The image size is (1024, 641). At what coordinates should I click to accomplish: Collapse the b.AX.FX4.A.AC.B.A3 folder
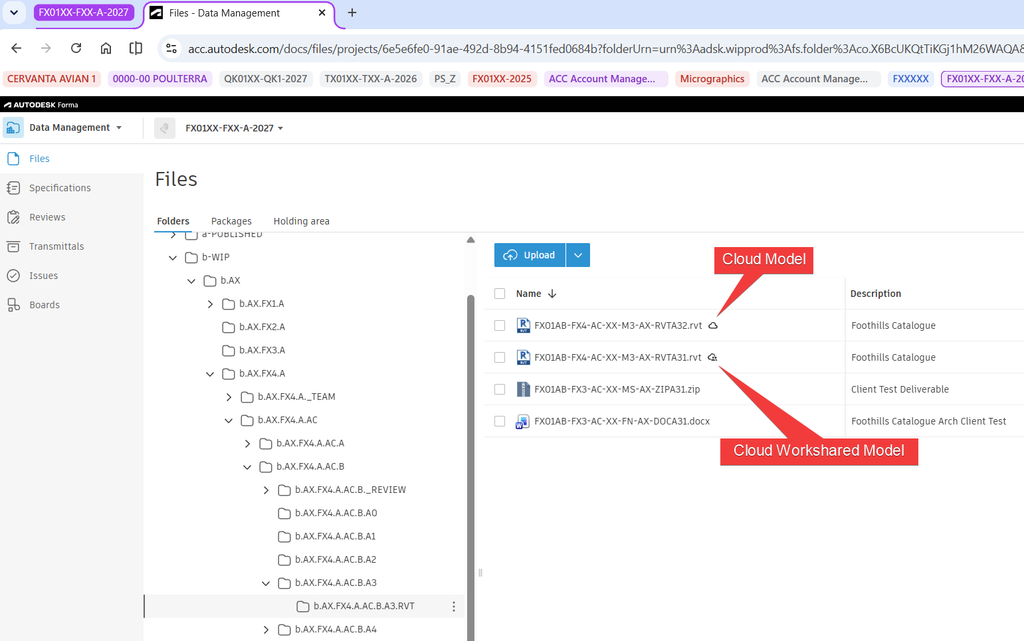pos(266,584)
